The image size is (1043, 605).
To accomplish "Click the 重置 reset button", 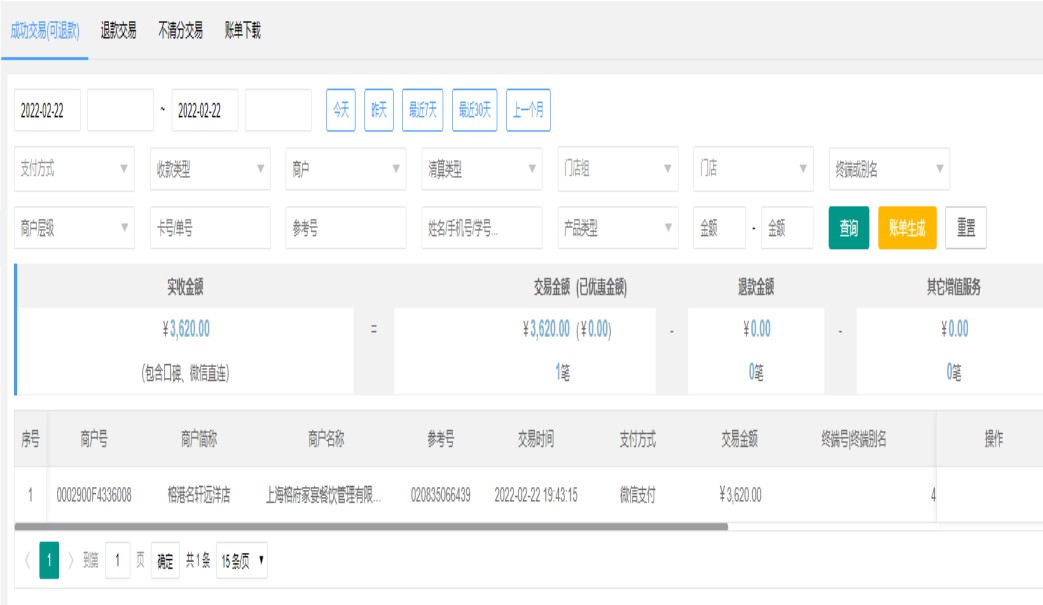I will [966, 228].
